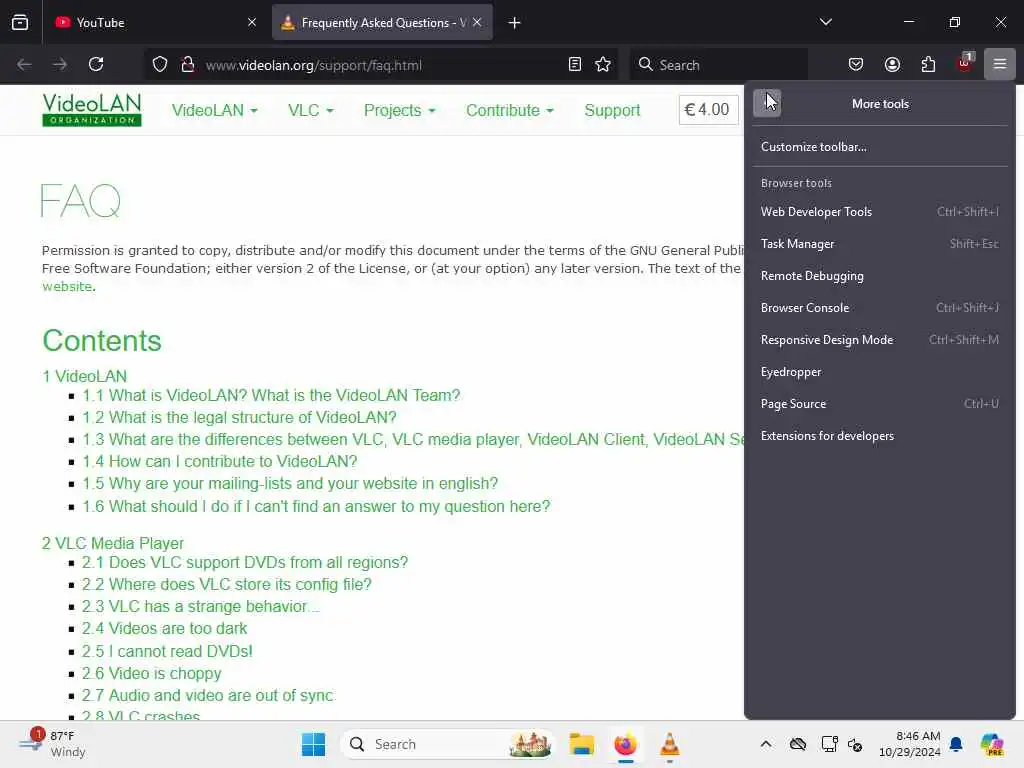Image resolution: width=1024 pixels, height=768 pixels.
Task: Click the VideoLAN Organization logo
Action: tap(91, 110)
